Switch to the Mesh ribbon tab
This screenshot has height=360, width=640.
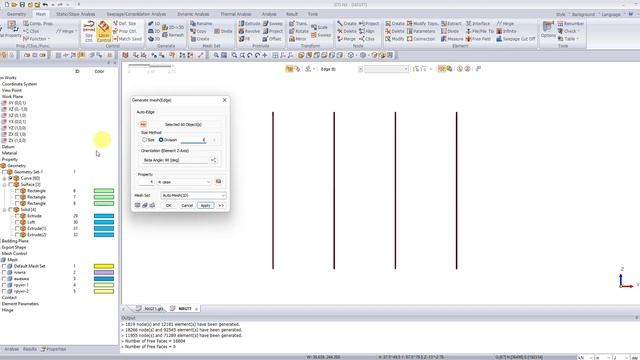[41, 14]
